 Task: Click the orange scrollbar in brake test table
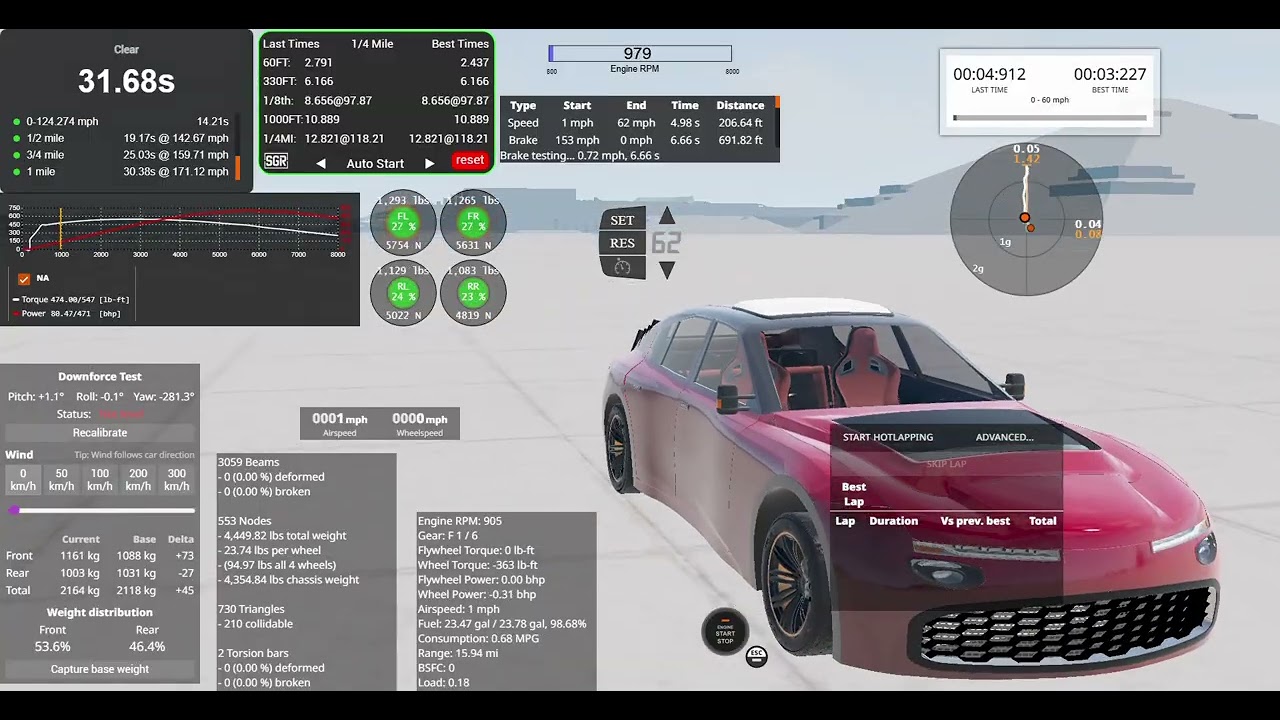[x=777, y=102]
